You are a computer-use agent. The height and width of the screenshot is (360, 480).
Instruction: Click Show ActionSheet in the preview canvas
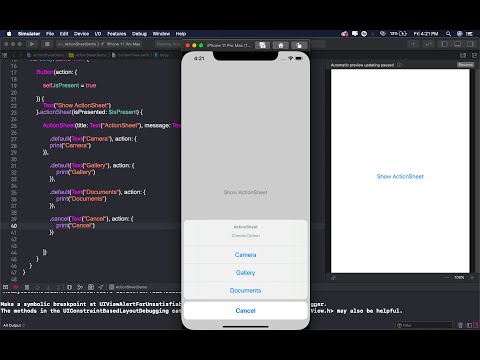(x=400, y=176)
